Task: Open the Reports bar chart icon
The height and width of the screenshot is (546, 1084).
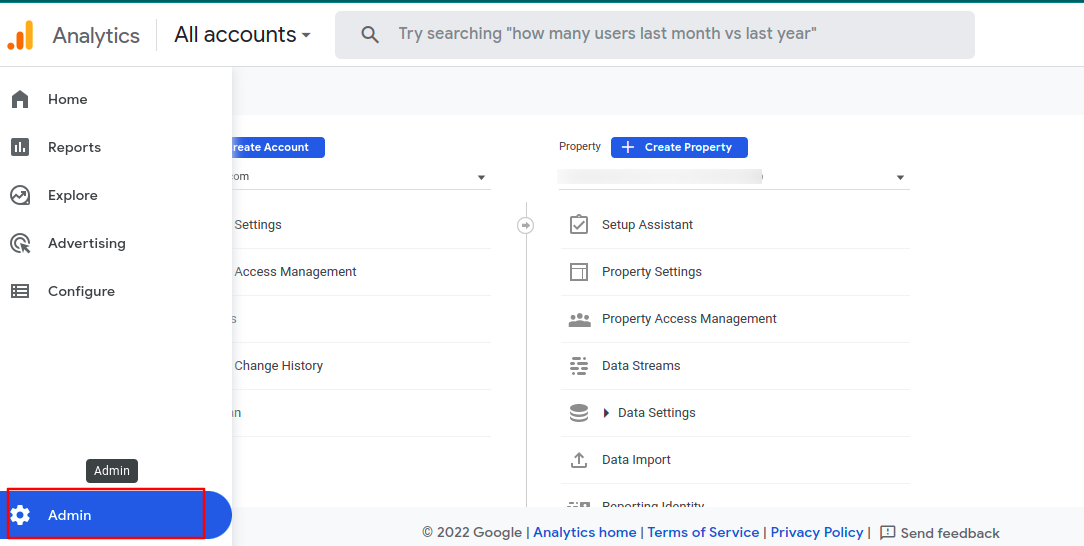Action: (x=20, y=147)
